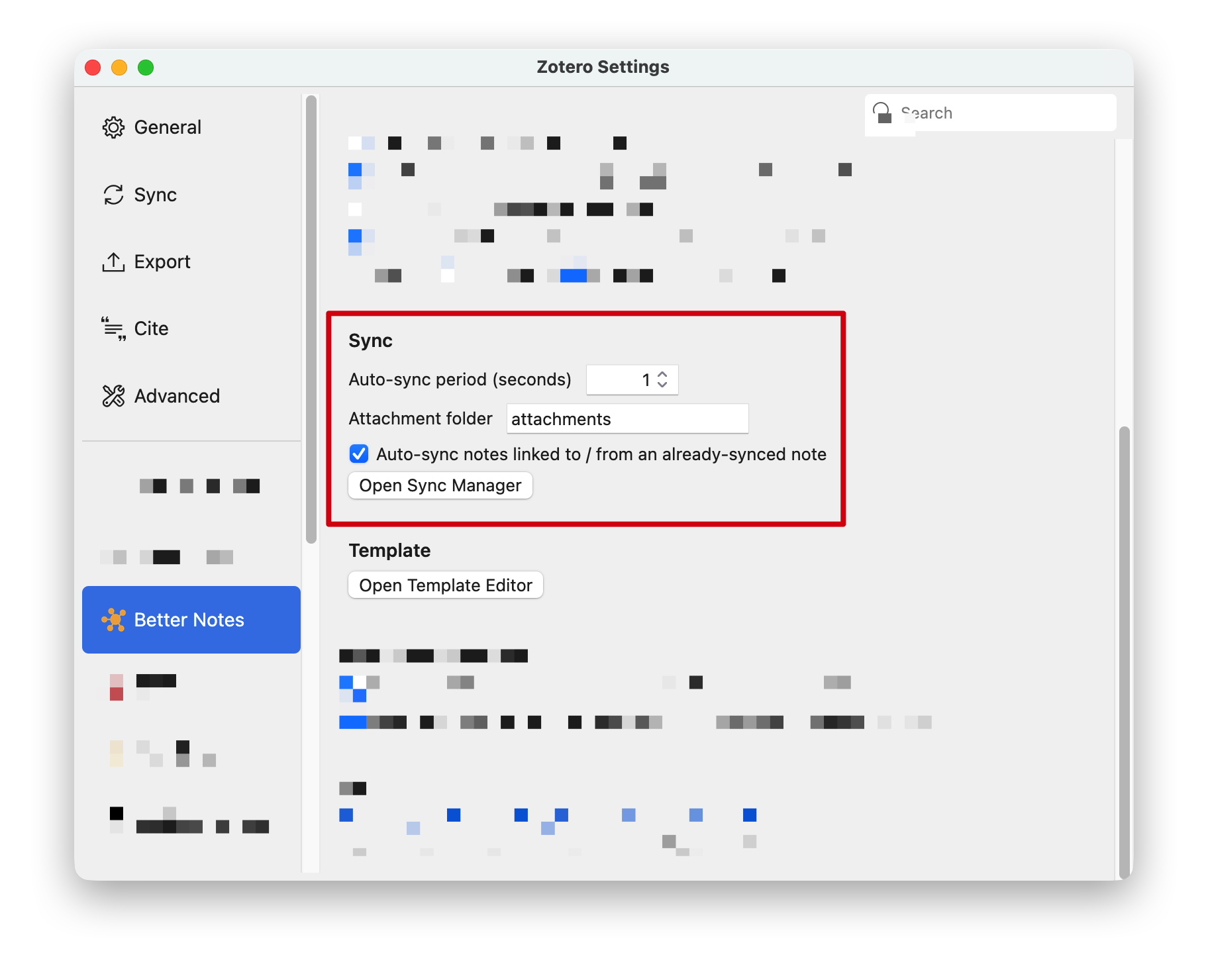The width and height of the screenshot is (1208, 980).
Task: Decrease auto-sync period with down arrow
Action: click(662, 385)
